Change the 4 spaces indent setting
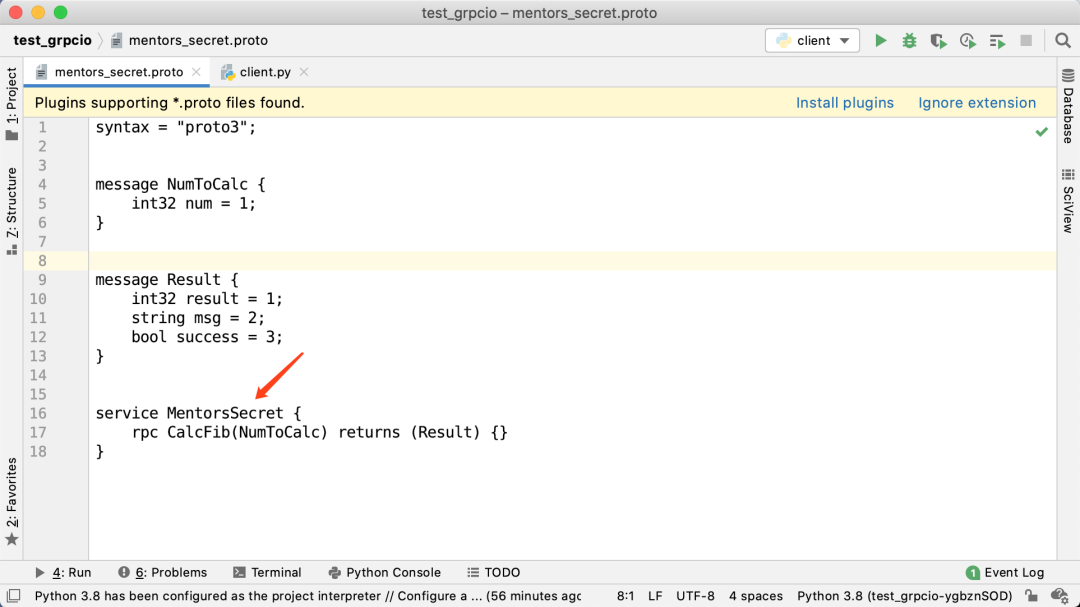This screenshot has height=607, width=1080. [x=756, y=596]
